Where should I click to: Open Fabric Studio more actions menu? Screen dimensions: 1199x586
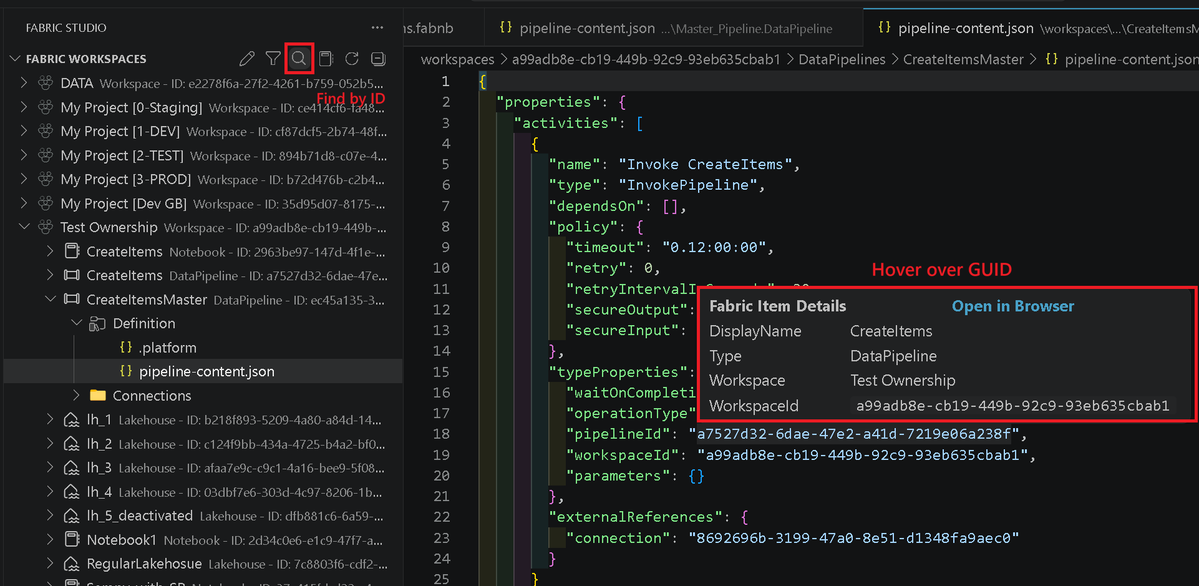(376, 26)
